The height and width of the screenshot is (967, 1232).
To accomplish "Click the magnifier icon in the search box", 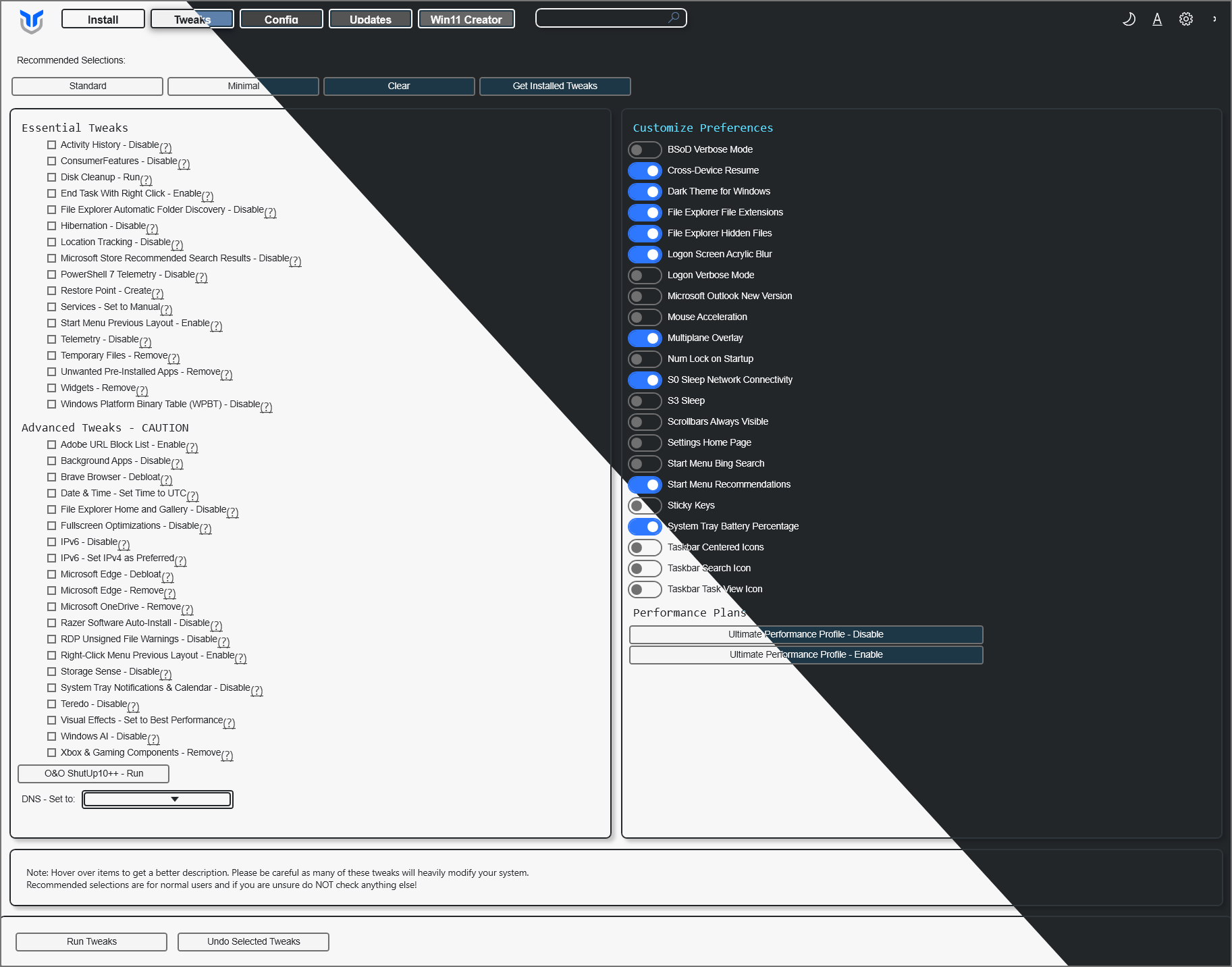I will (673, 18).
